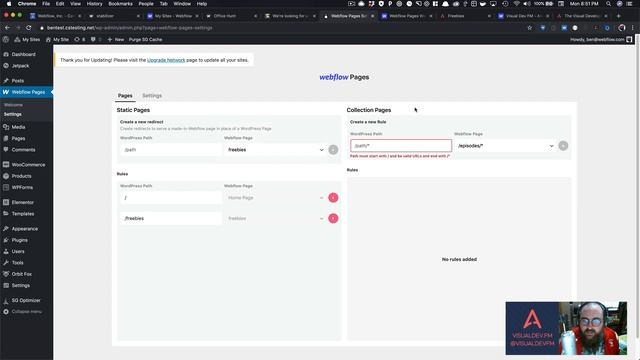The image size is (640, 360).
Task: Follow the Upgrade Network link
Action: click(166, 60)
